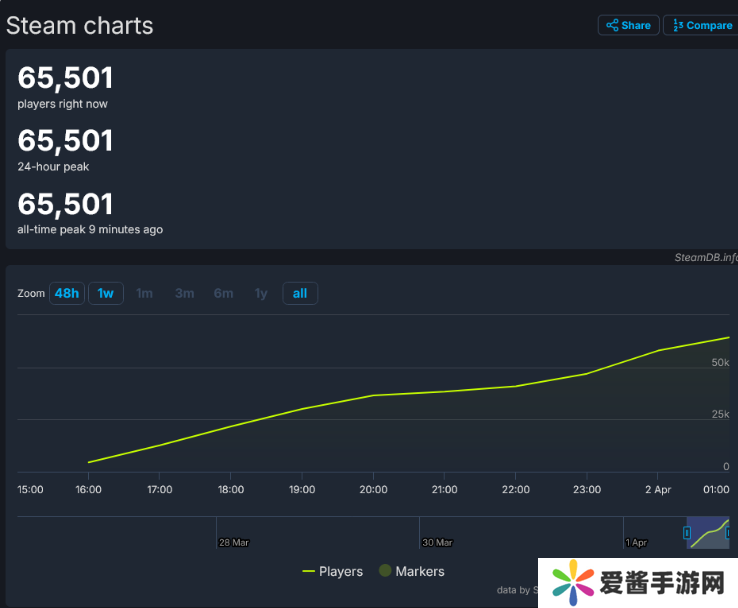Click the left navigator range handle

pos(687,533)
